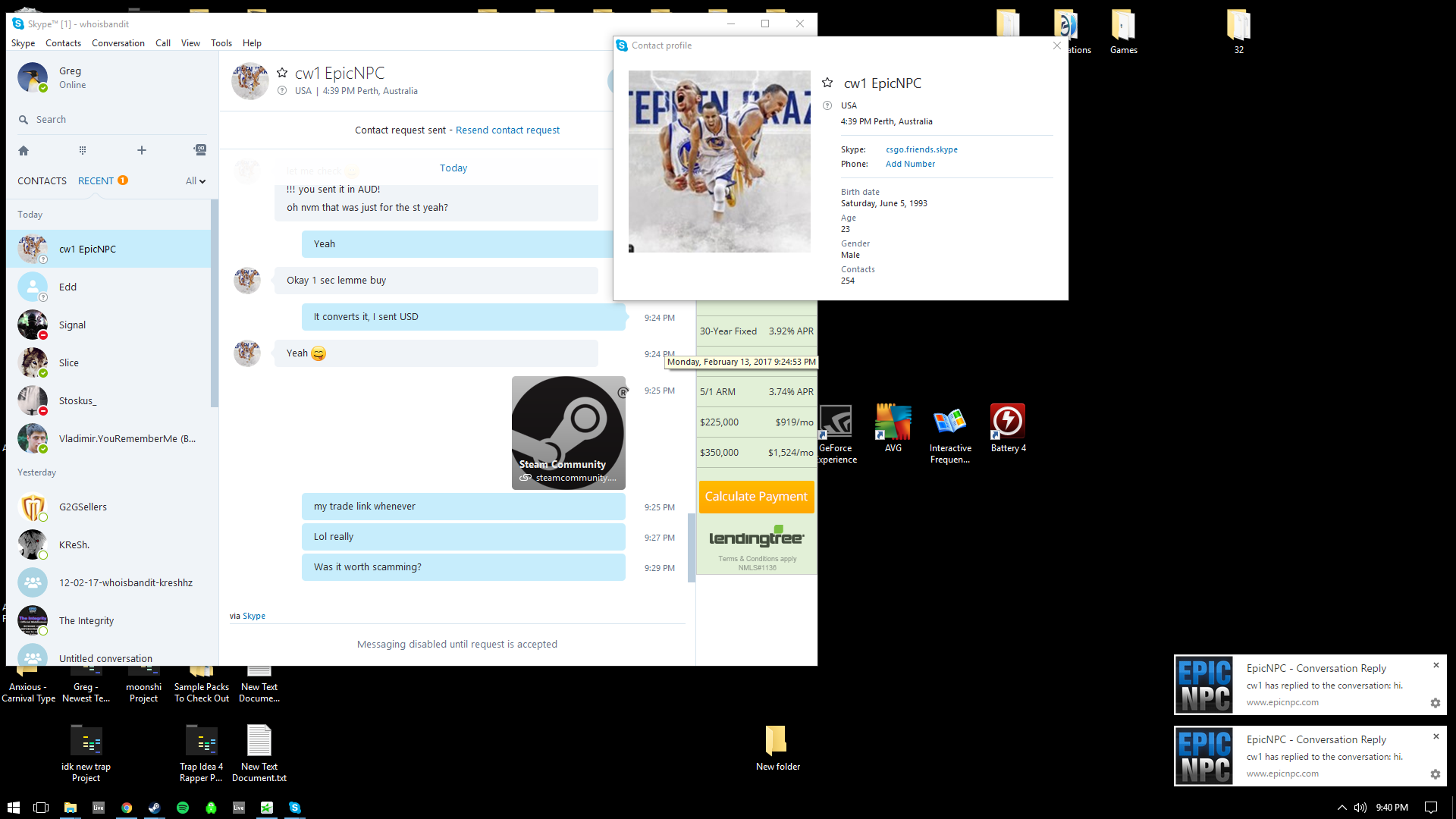The width and height of the screenshot is (1456, 819).
Task: Open the Skype menu
Action: pyautogui.click(x=24, y=43)
